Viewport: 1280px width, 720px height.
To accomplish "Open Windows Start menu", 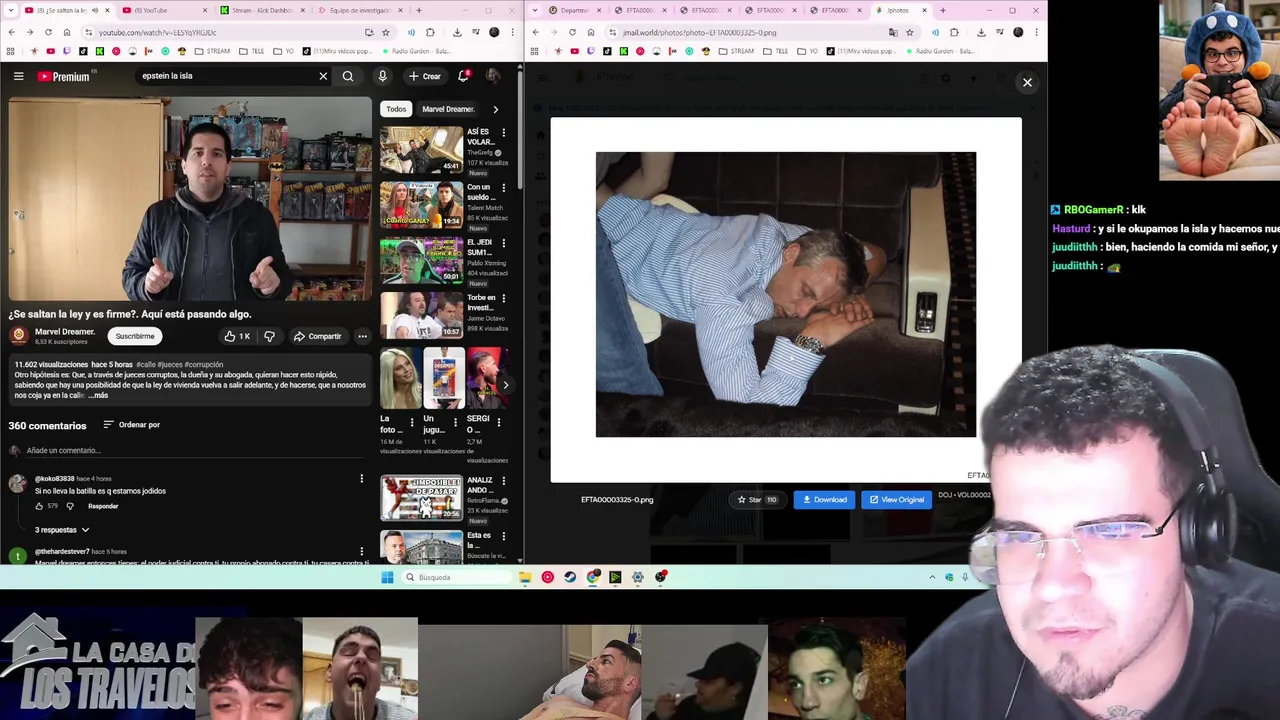I will (x=387, y=577).
